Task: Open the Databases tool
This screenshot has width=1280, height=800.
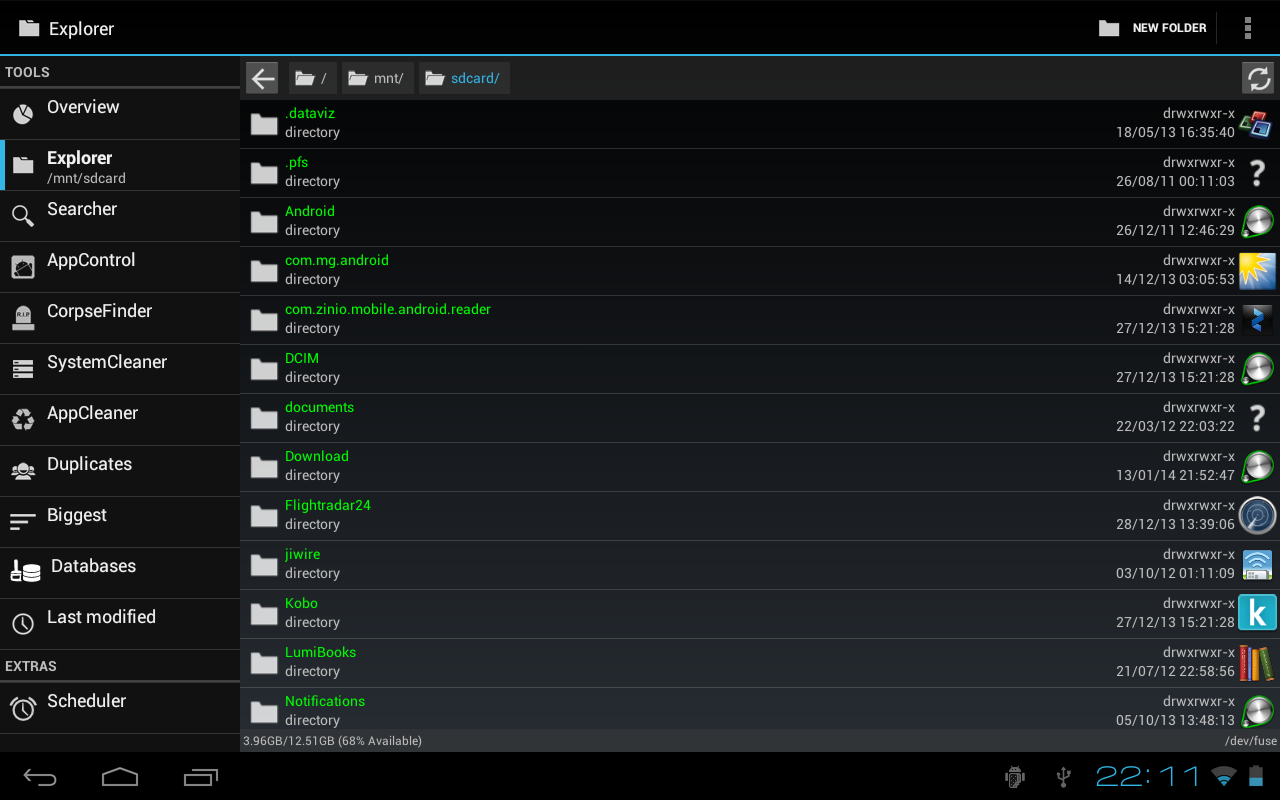Action: click(x=120, y=572)
